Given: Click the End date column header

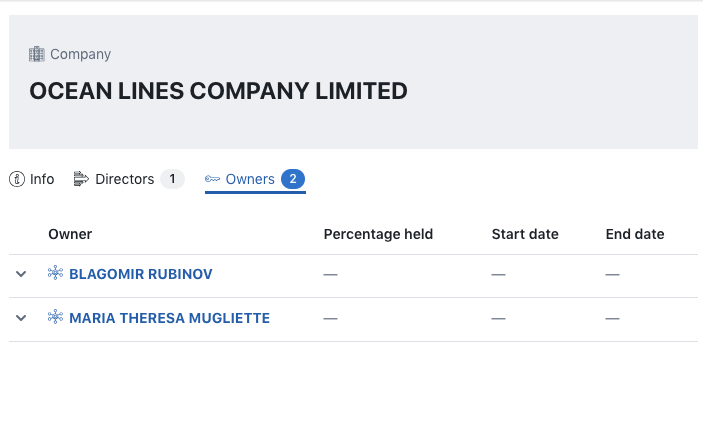Looking at the screenshot, I should (635, 234).
